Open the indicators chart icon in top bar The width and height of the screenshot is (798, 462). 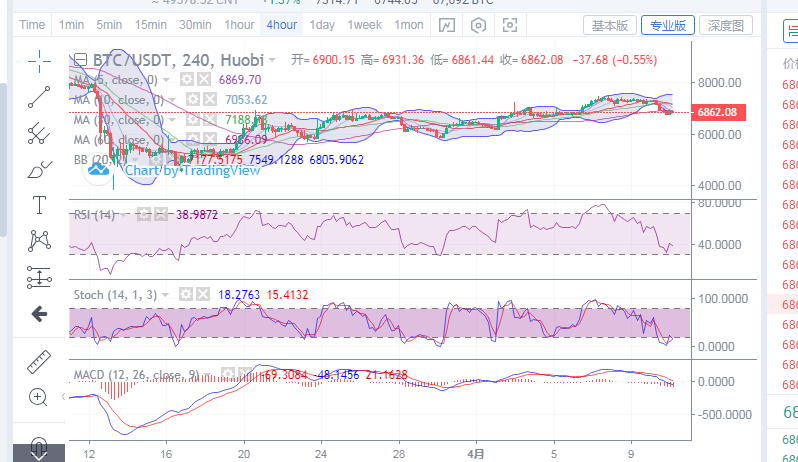(x=447, y=25)
